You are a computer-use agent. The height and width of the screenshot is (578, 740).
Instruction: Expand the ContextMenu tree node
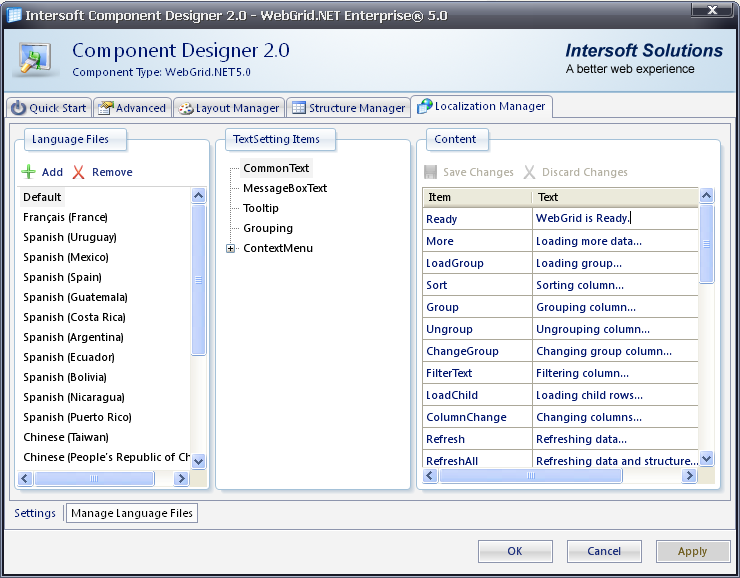click(230, 249)
